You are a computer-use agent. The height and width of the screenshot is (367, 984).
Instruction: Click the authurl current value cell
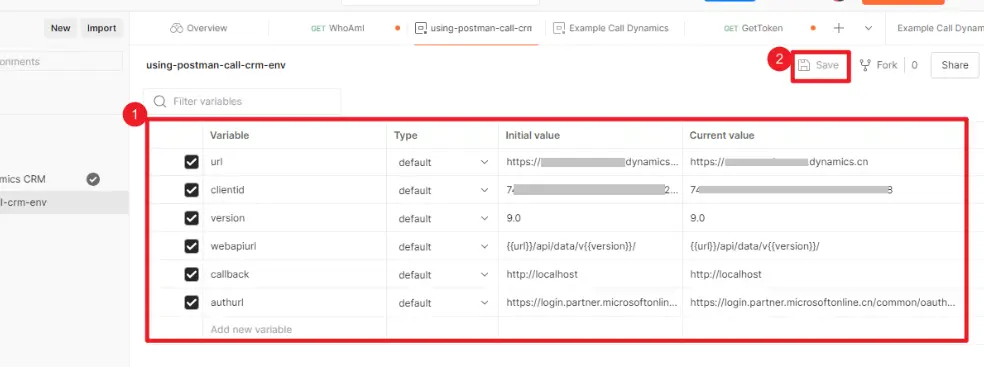click(823, 303)
